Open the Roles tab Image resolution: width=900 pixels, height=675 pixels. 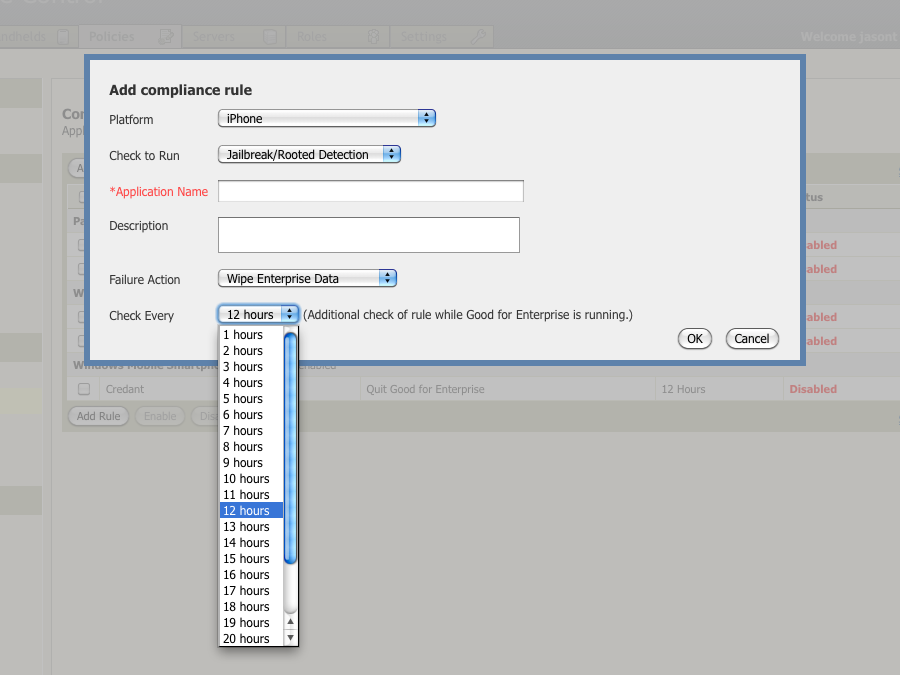tap(338, 37)
